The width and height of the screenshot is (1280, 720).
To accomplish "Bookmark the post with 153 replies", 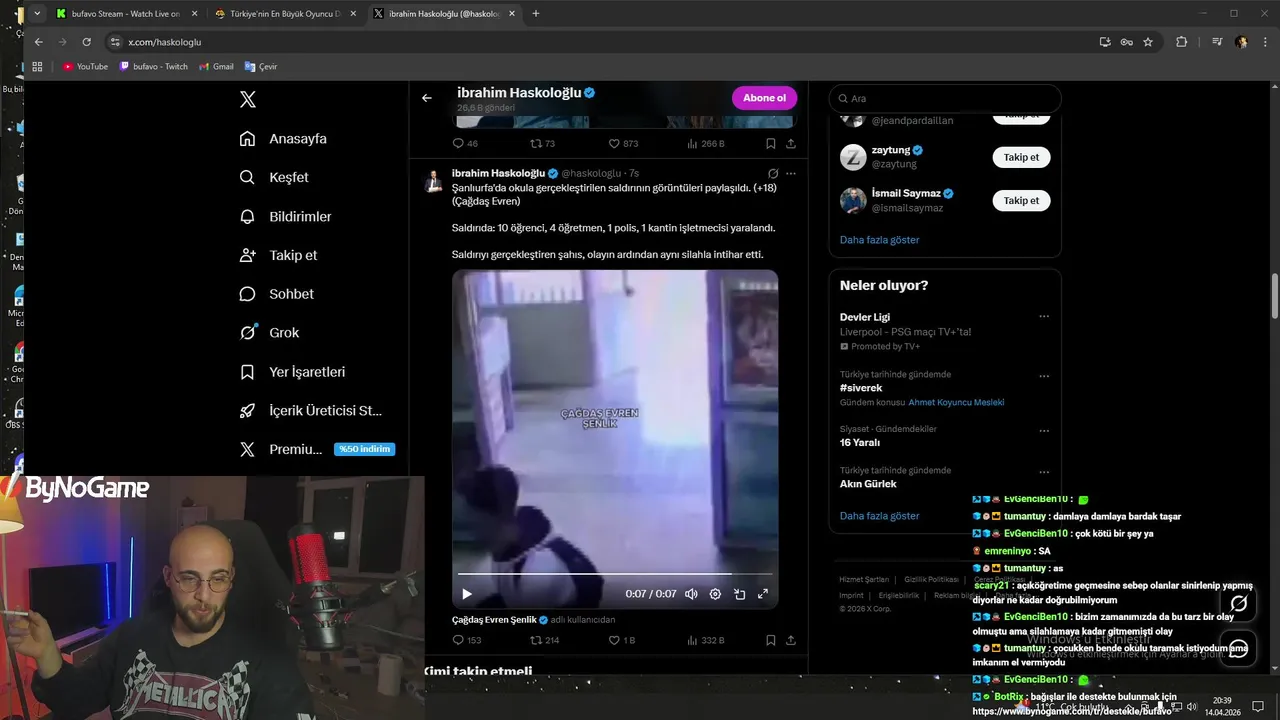I will tap(771, 640).
